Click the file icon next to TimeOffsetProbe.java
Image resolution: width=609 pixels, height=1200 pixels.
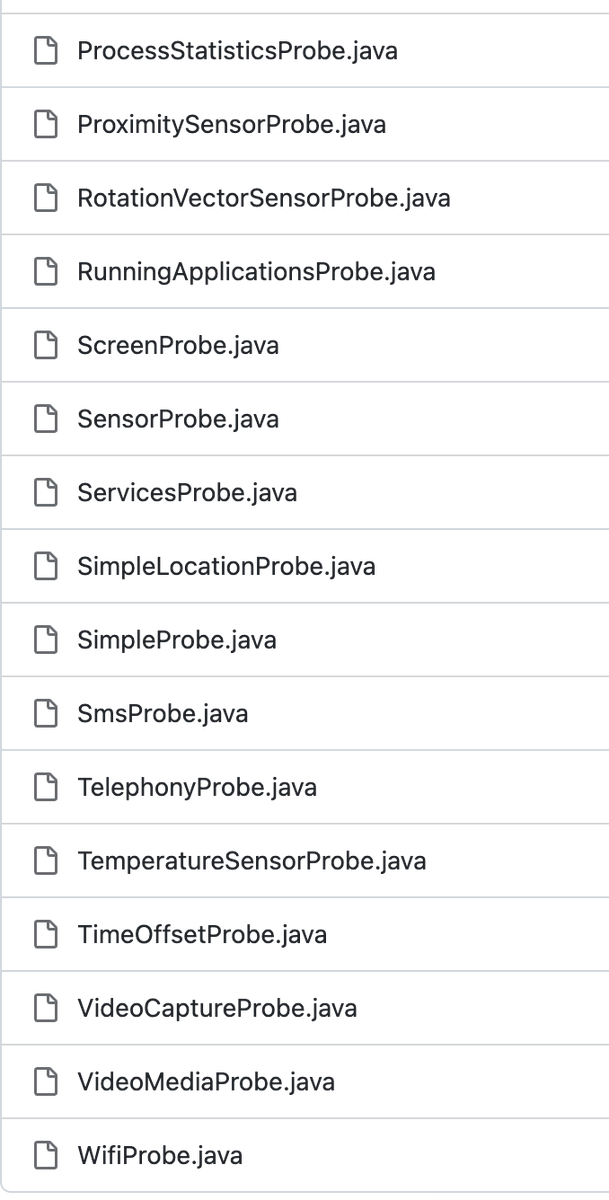[47, 935]
